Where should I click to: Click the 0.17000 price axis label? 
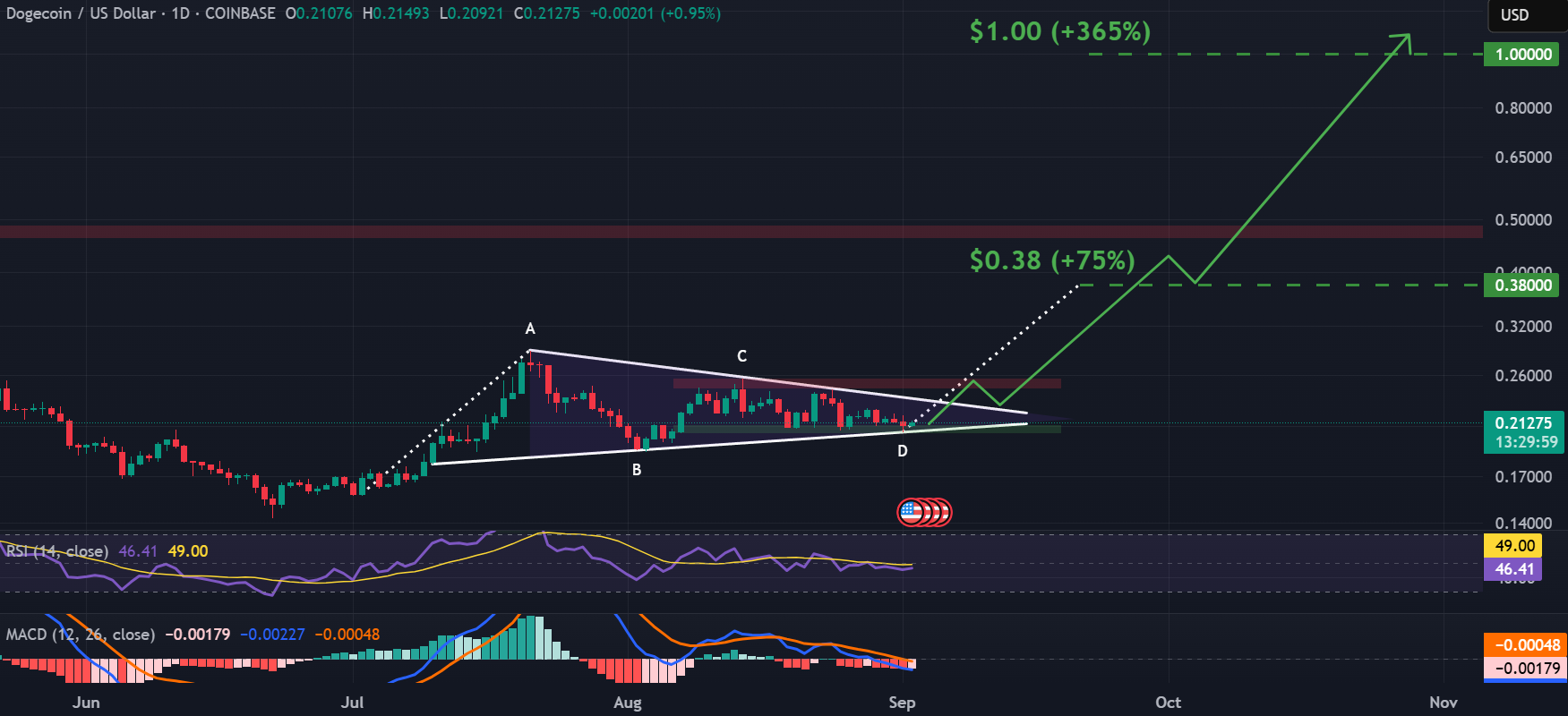click(x=1523, y=477)
